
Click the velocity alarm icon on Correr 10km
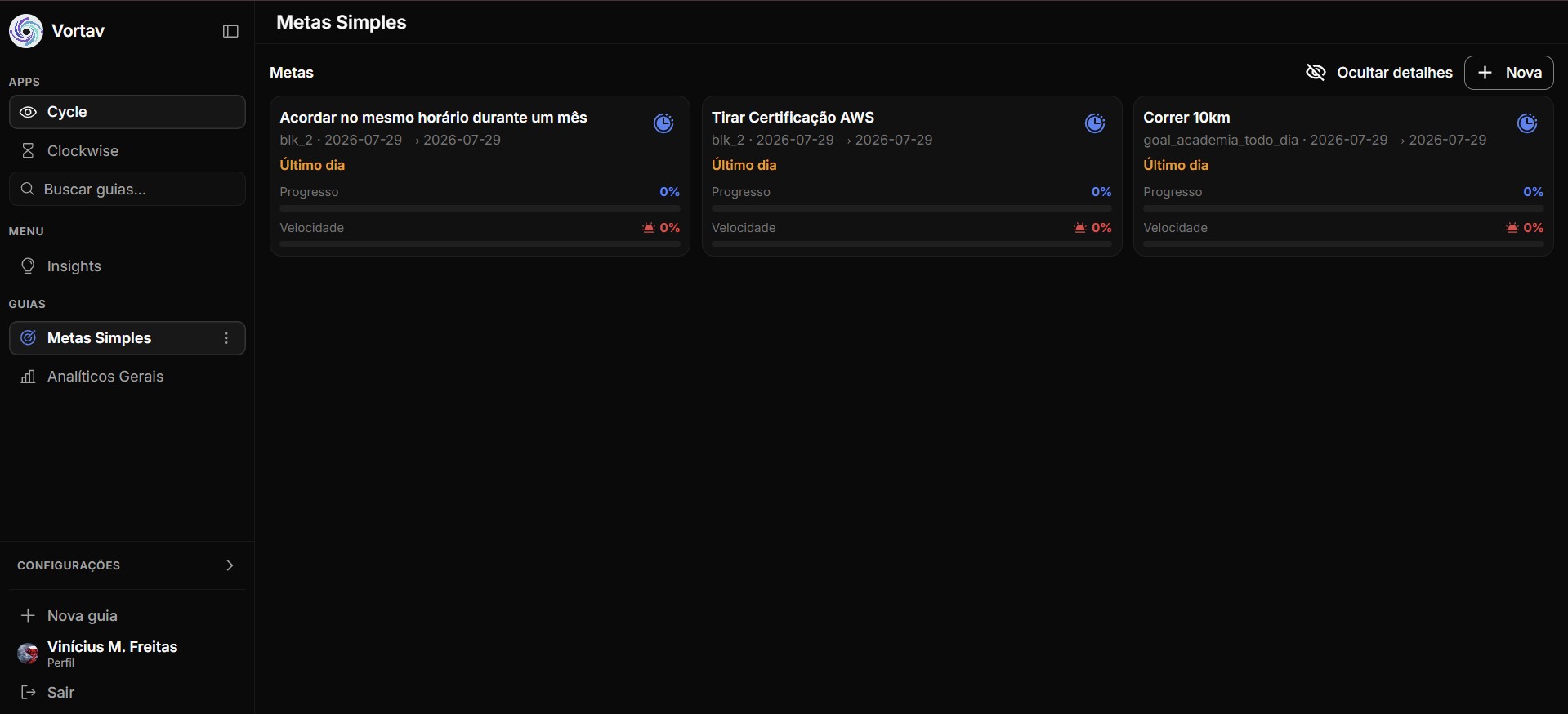point(1512,228)
